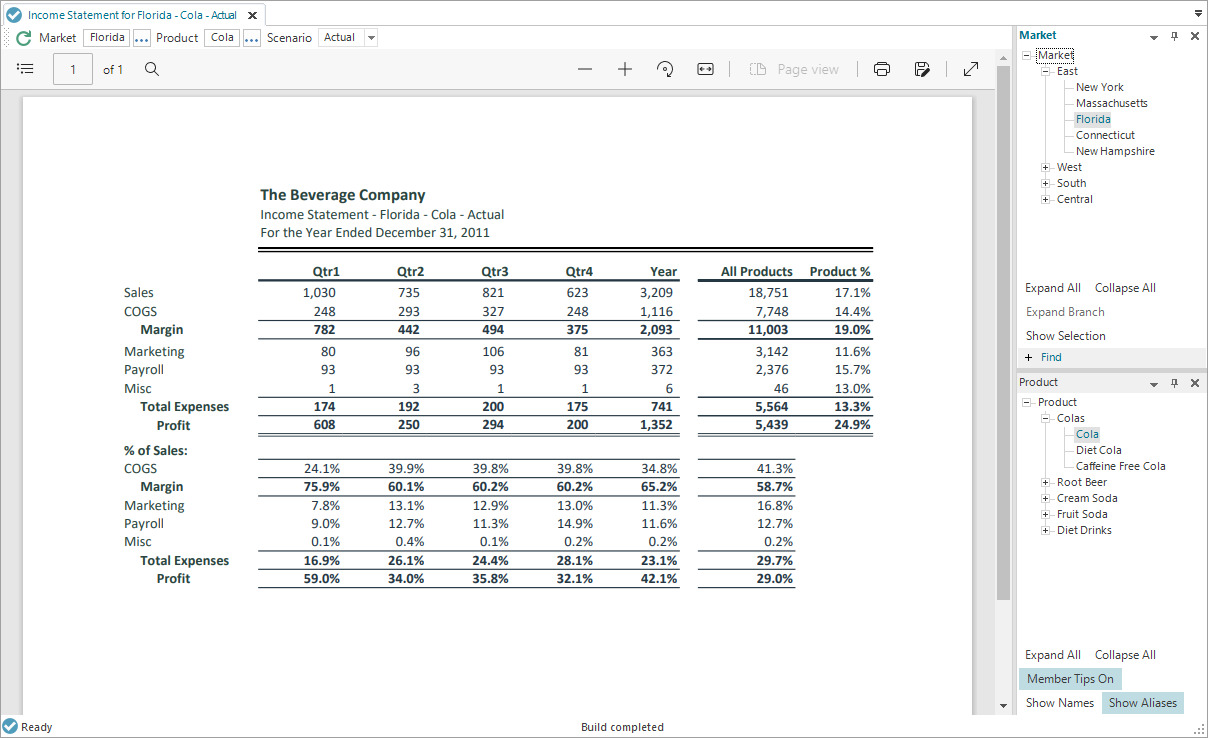Open the table of contents sidebar icon
This screenshot has height=738, width=1208.
[x=26, y=69]
